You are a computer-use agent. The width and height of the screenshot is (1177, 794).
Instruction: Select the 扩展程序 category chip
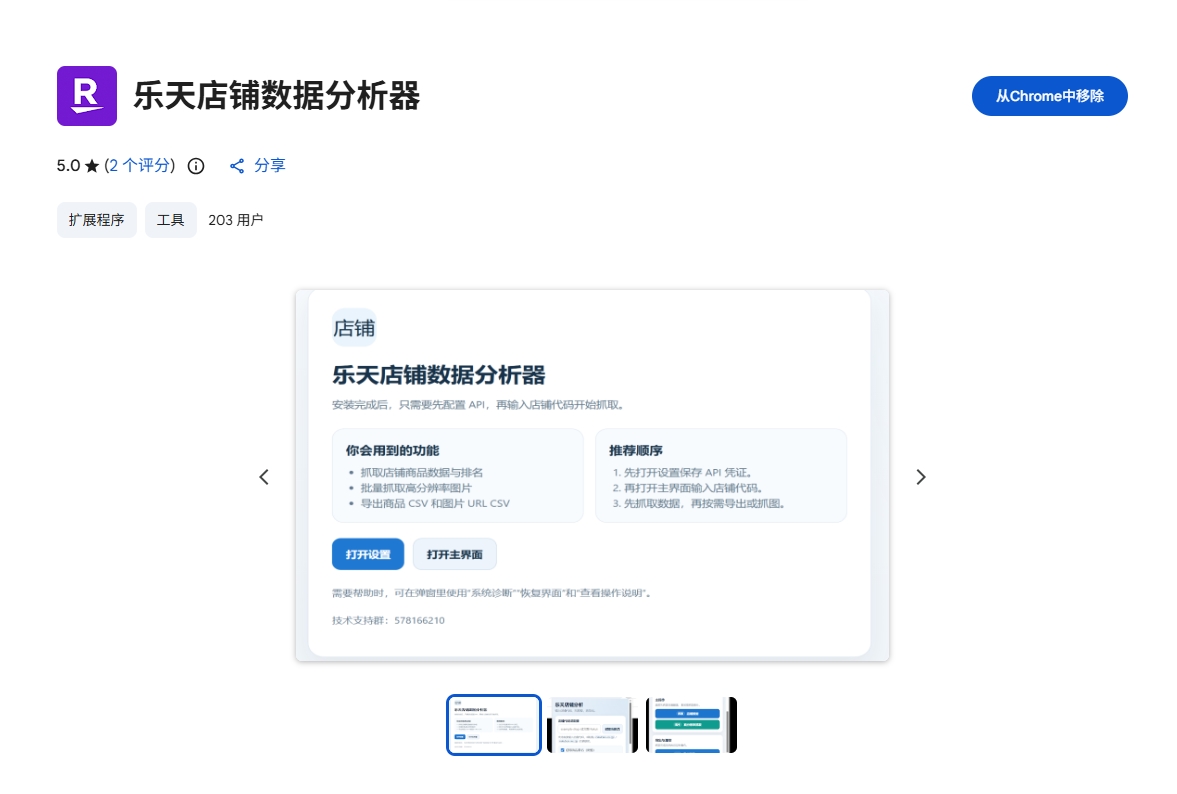(x=97, y=220)
